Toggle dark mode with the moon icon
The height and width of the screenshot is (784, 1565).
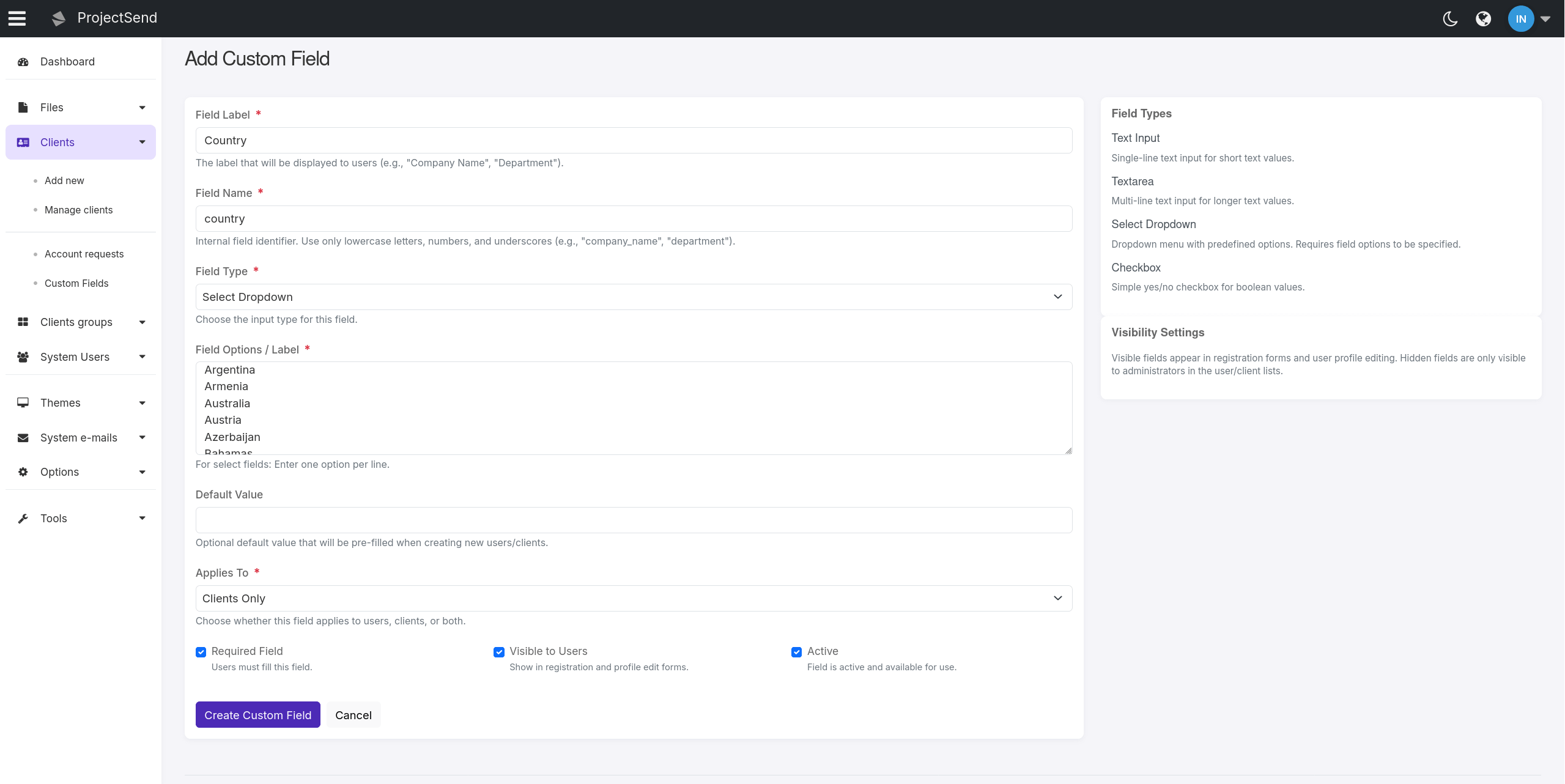(1449, 18)
